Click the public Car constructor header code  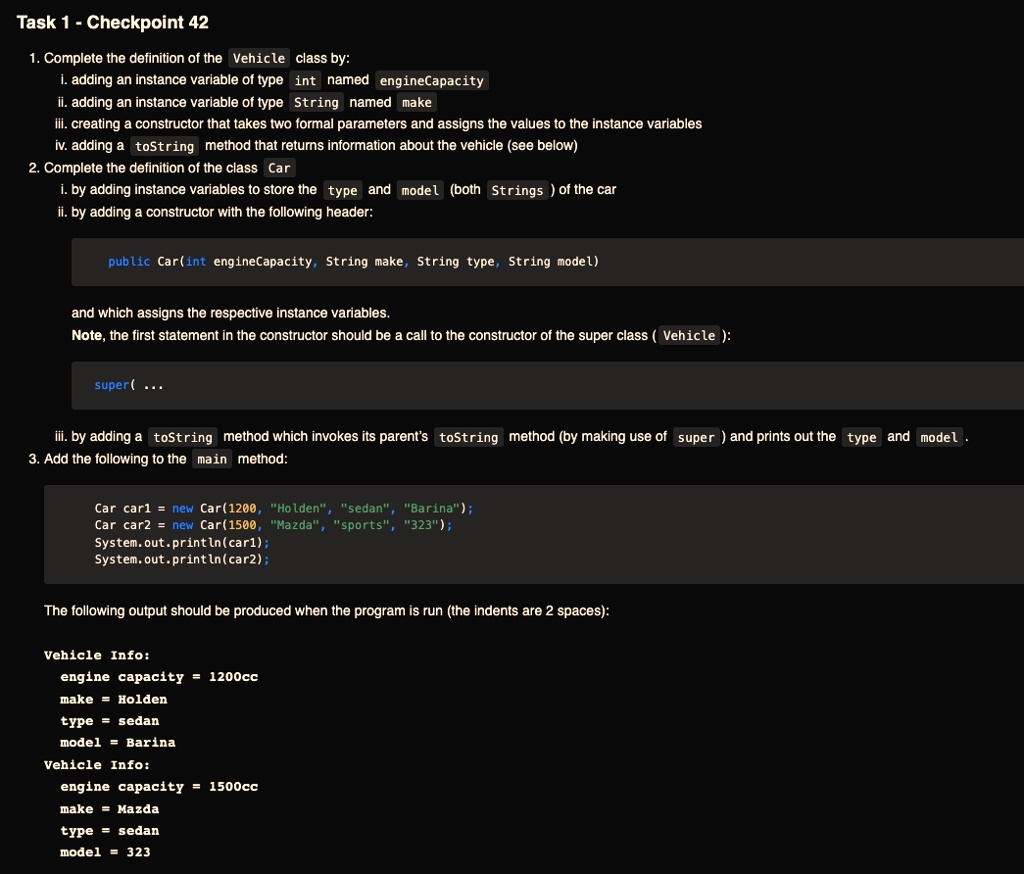353,261
